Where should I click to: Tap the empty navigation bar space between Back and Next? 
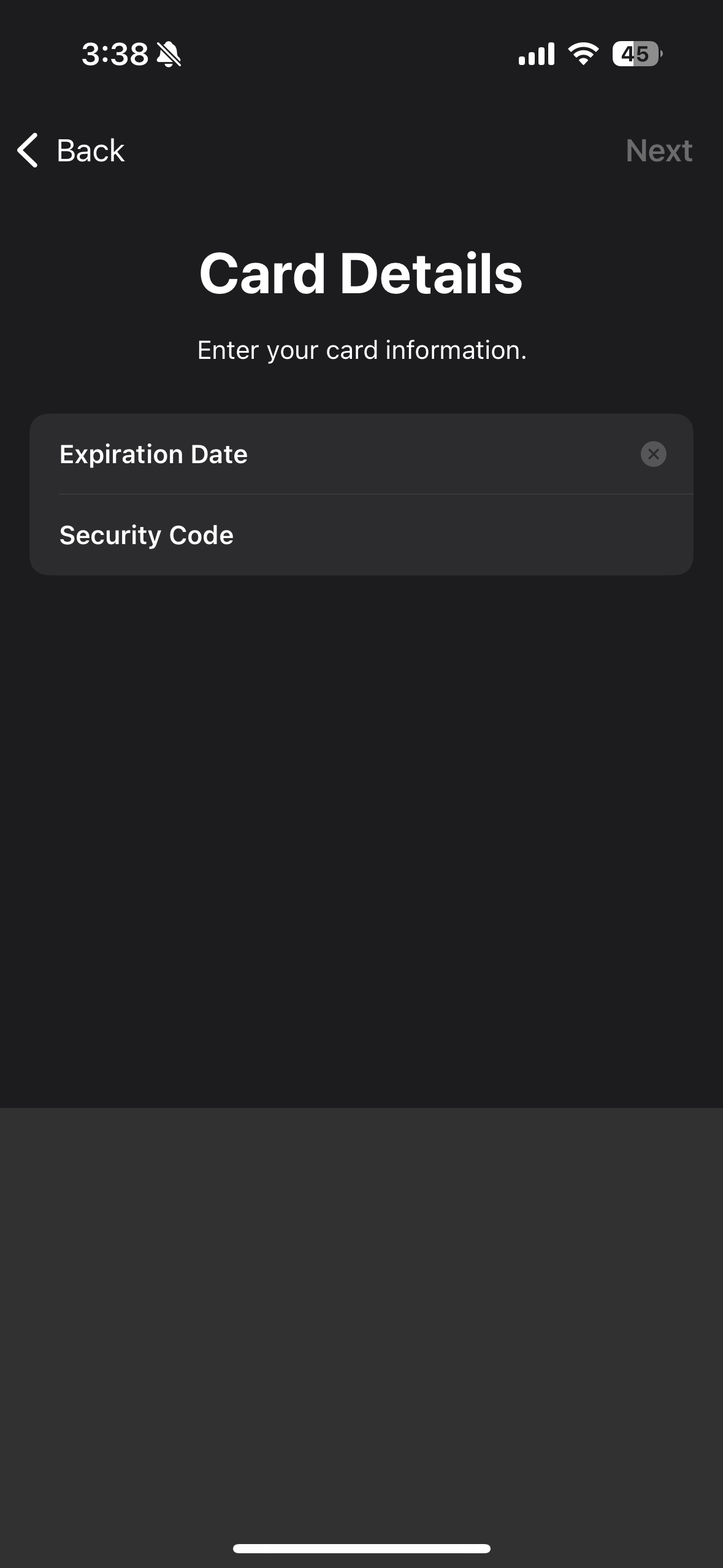(x=374, y=150)
